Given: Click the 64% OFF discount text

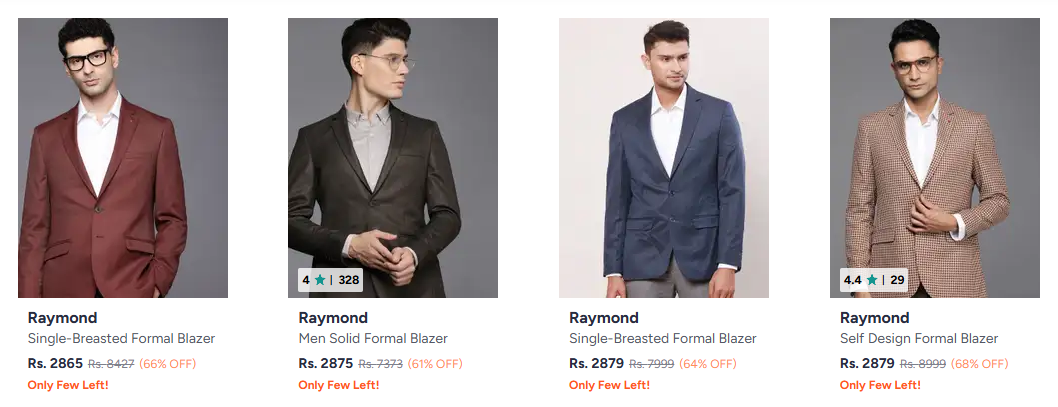Looking at the screenshot, I should (708, 364).
